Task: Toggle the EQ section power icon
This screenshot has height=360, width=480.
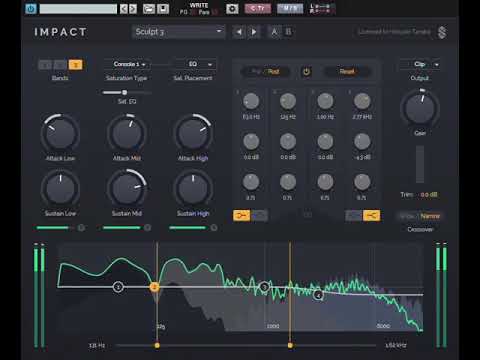Action: [x=306, y=71]
